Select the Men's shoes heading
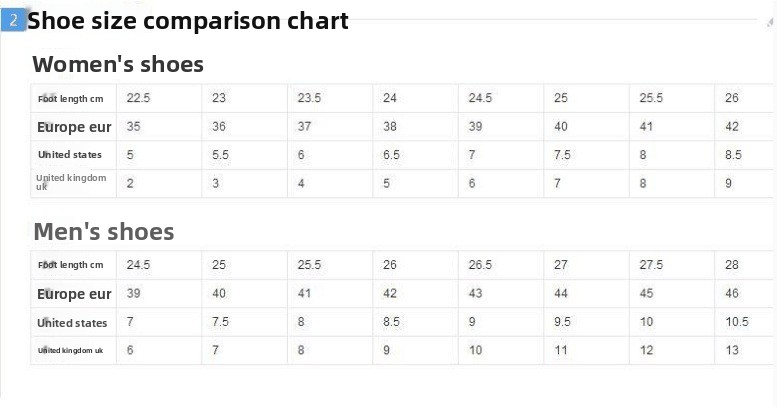This screenshot has height=407, width=777. (x=104, y=232)
